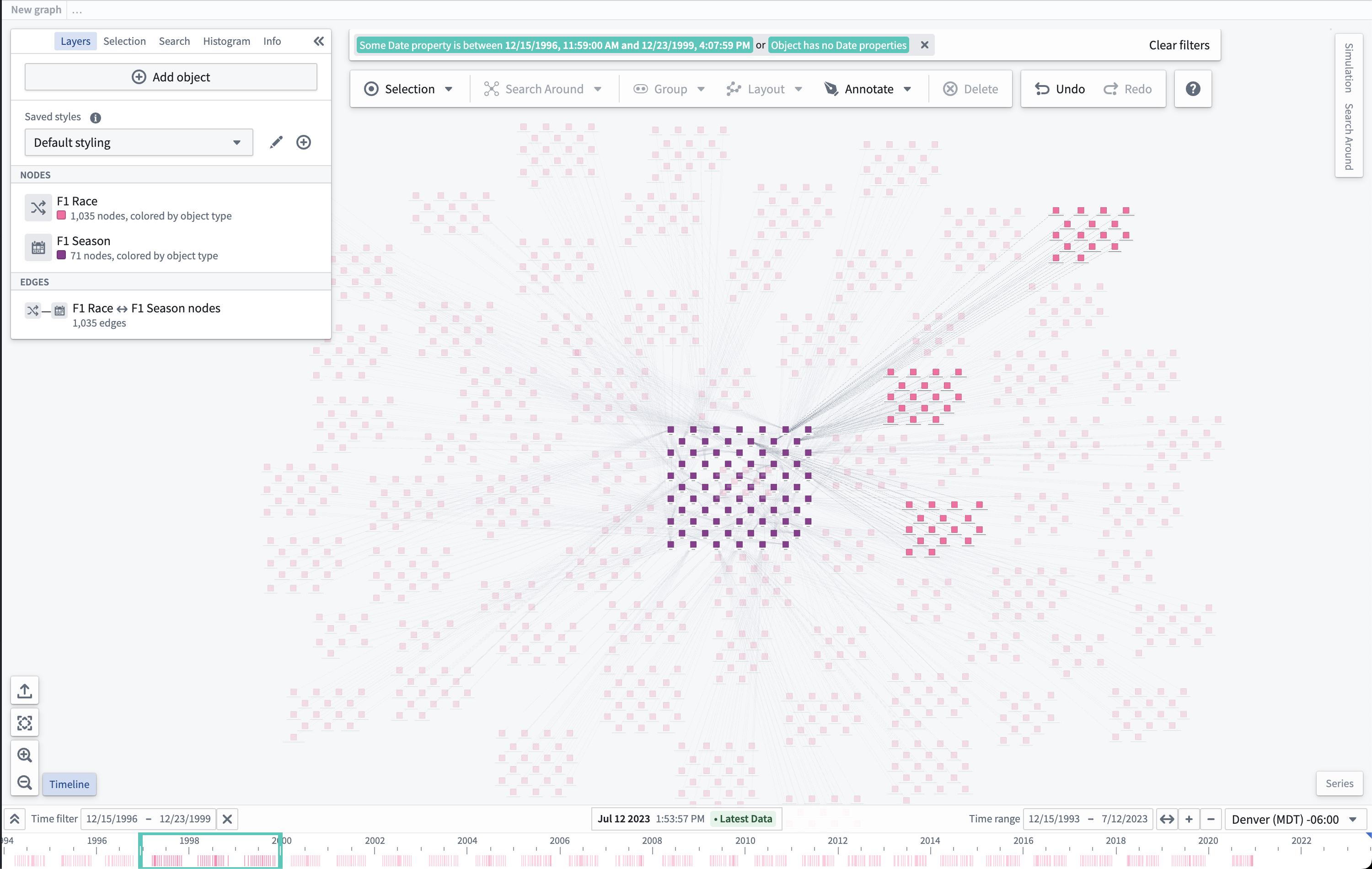The image size is (1372, 869).
Task: Collapse timeline with double up chevron
Action: [x=14, y=819]
